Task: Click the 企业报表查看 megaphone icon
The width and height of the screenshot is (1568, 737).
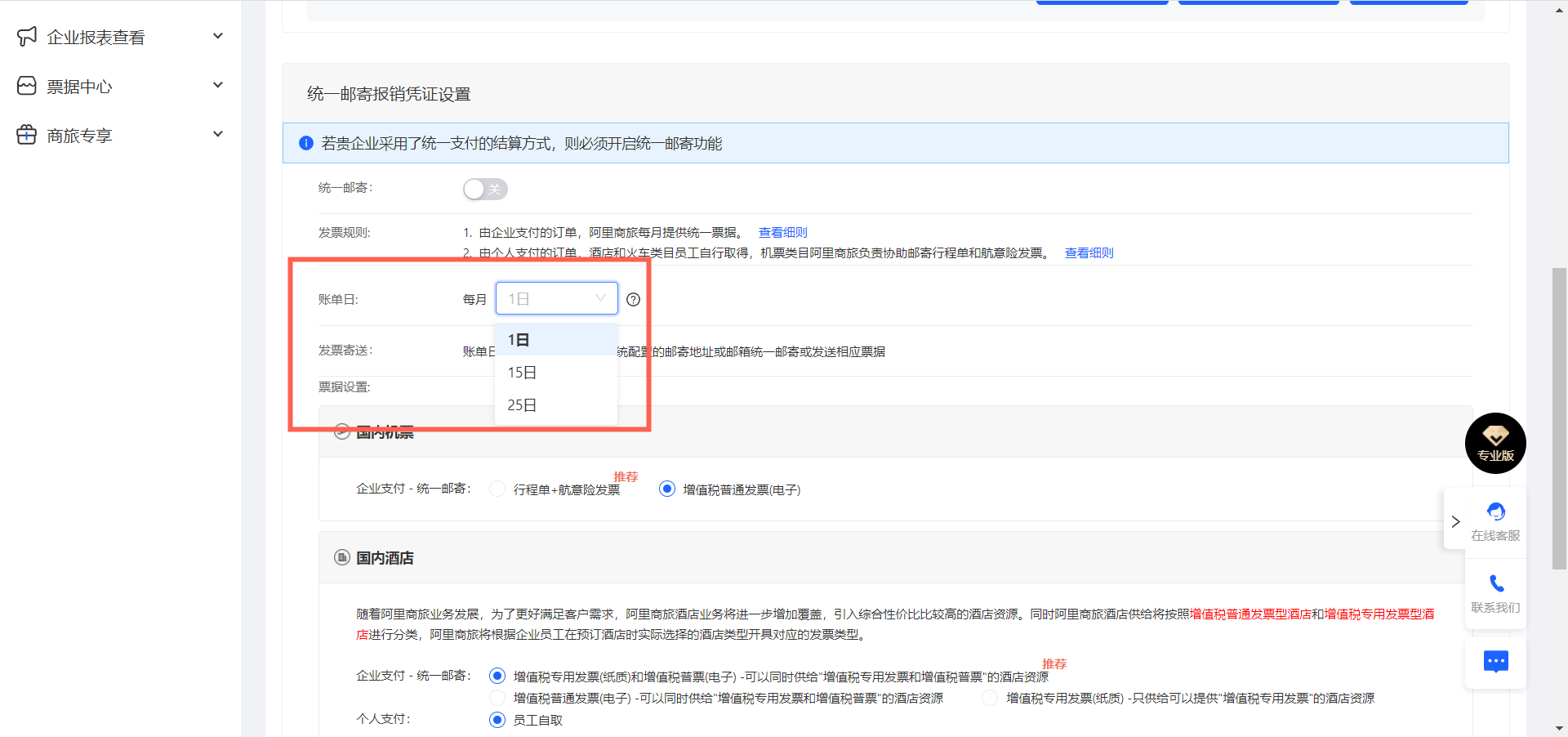Action: [27, 37]
